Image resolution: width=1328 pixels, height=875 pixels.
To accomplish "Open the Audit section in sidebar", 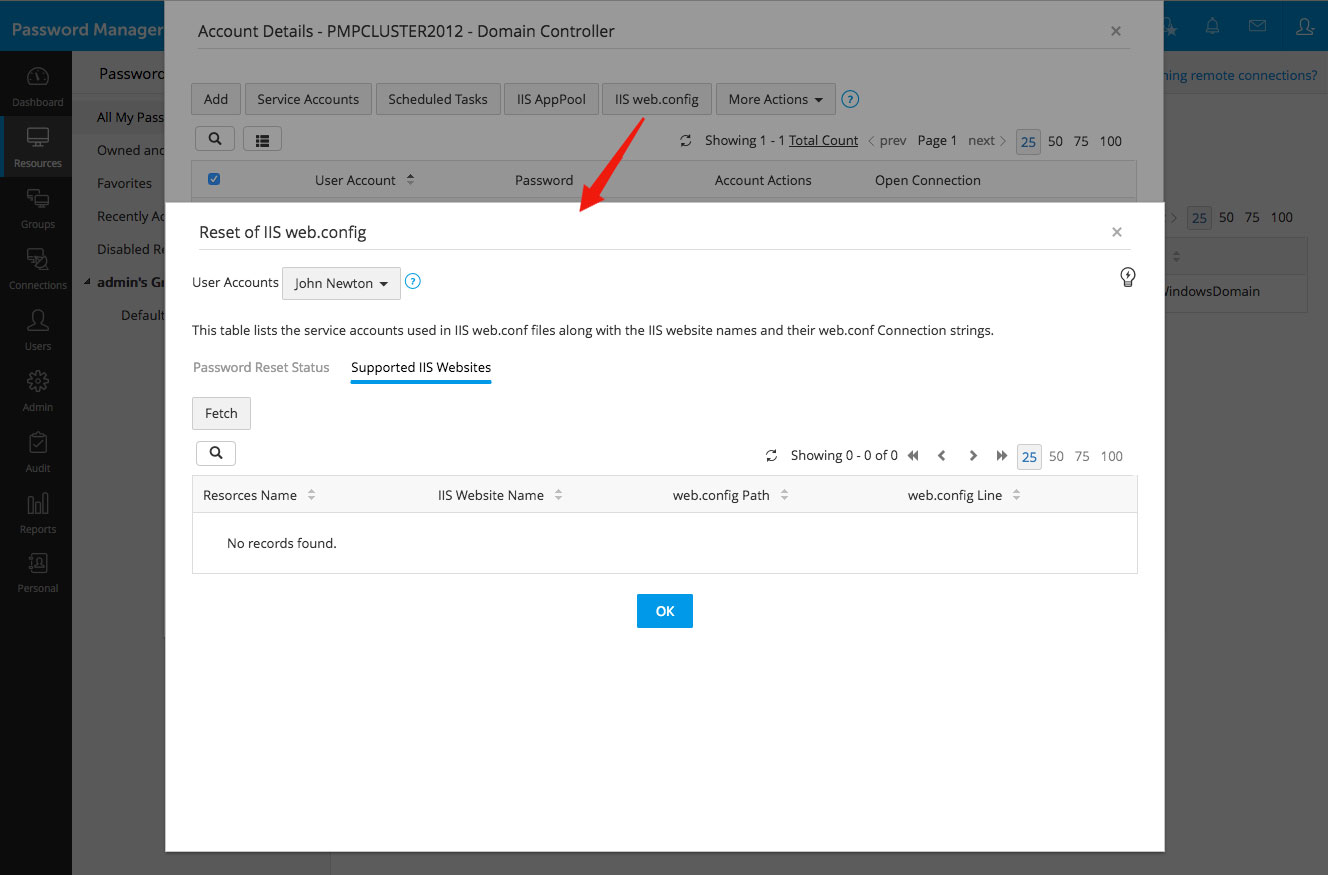I will 37,453.
